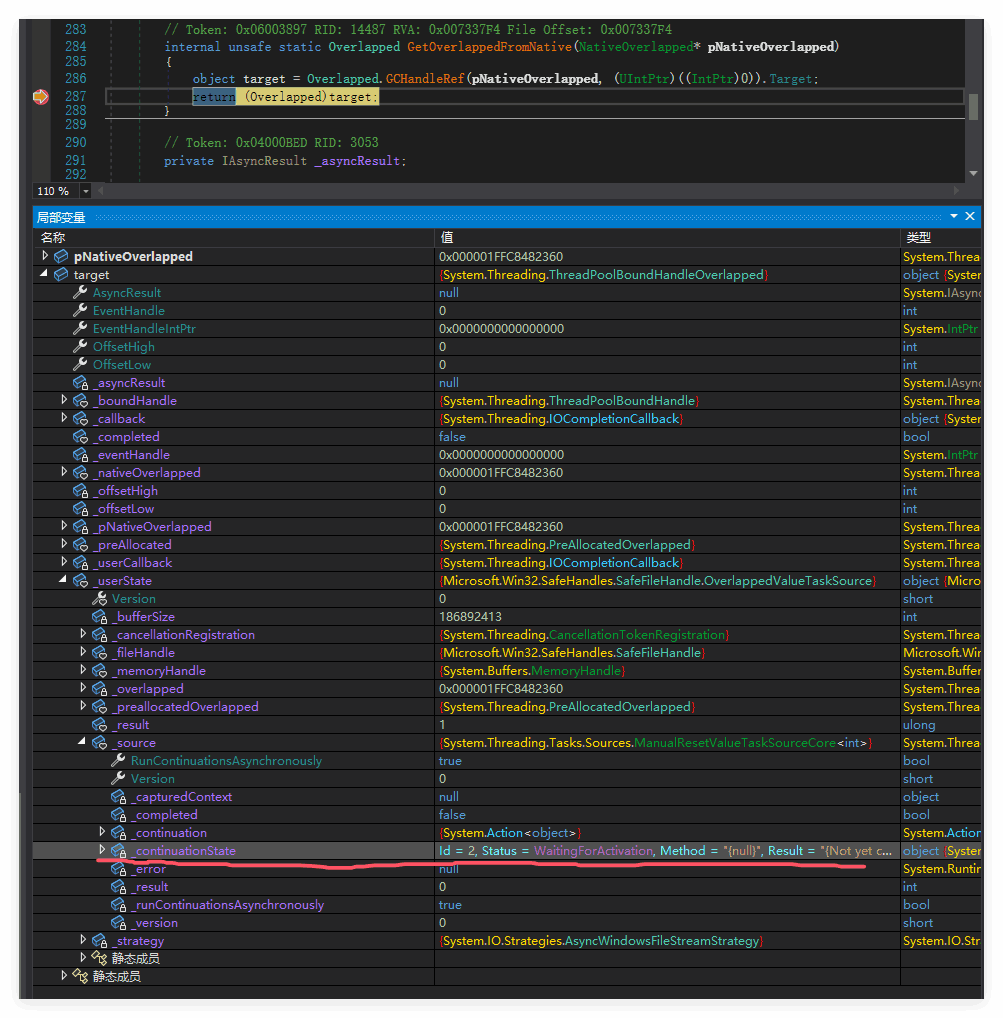Click the wrench icon beside RunContinuationsAsynchronously
This screenshot has height=1018, width=1003.
118,761
